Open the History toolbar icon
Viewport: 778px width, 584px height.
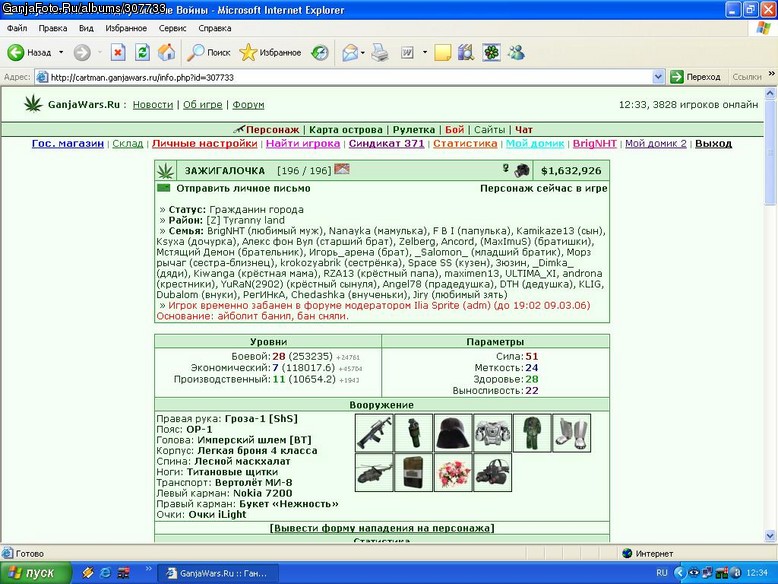click(x=320, y=53)
